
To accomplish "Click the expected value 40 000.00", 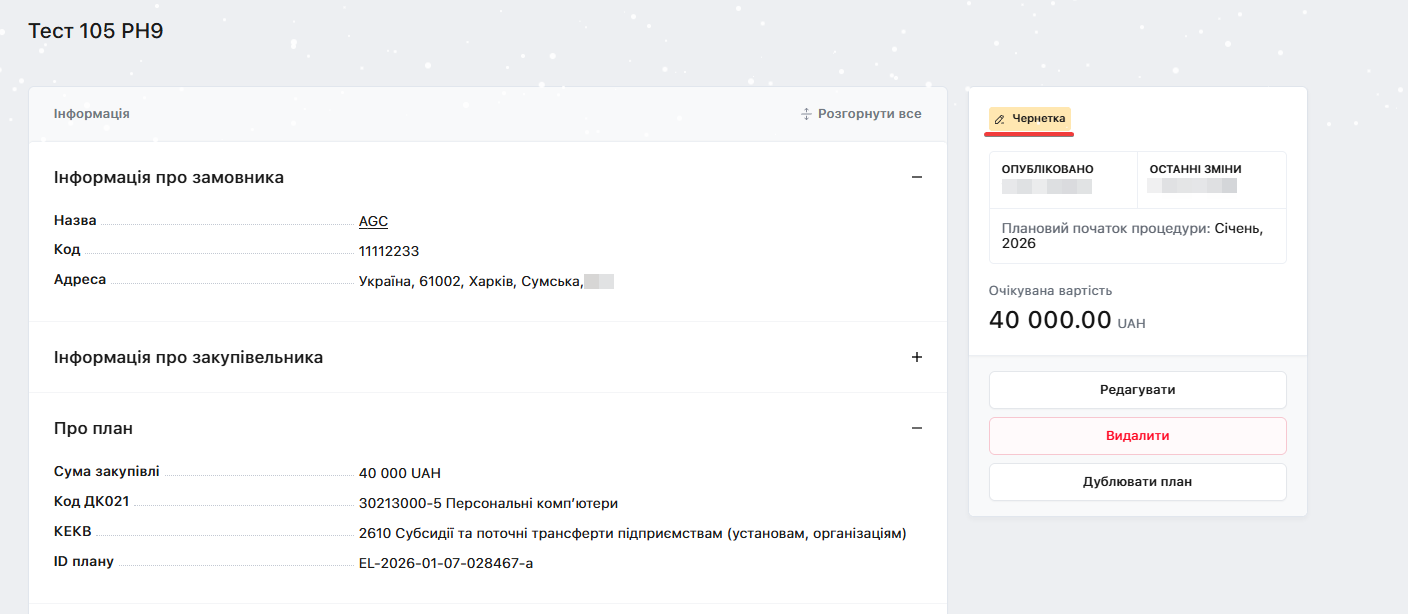I will coord(1050,320).
